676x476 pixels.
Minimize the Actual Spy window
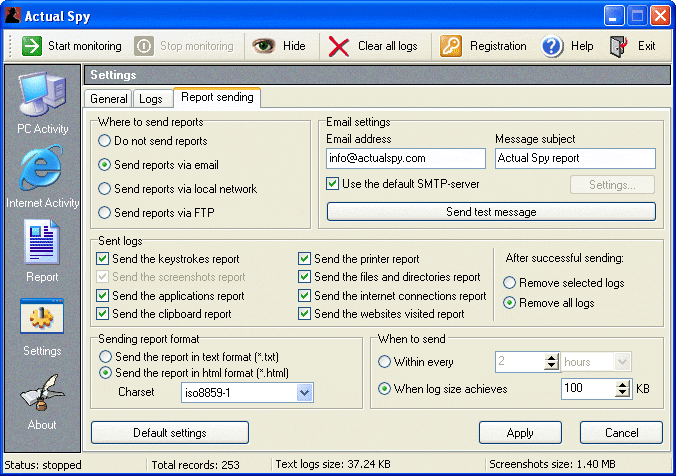[x=614, y=16]
